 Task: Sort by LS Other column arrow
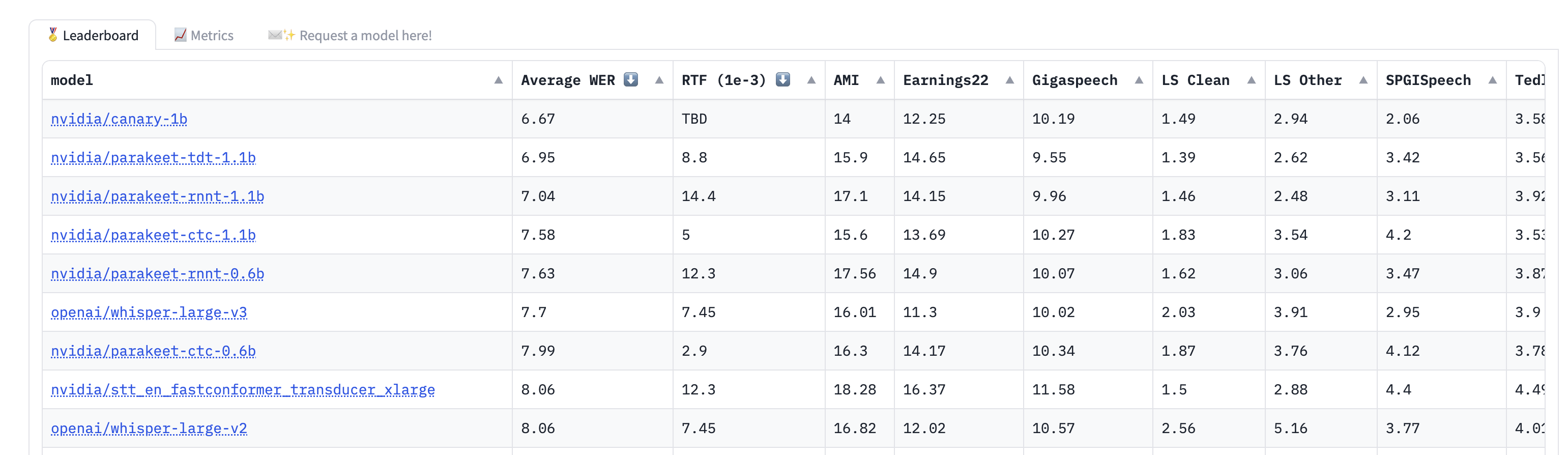(1363, 80)
